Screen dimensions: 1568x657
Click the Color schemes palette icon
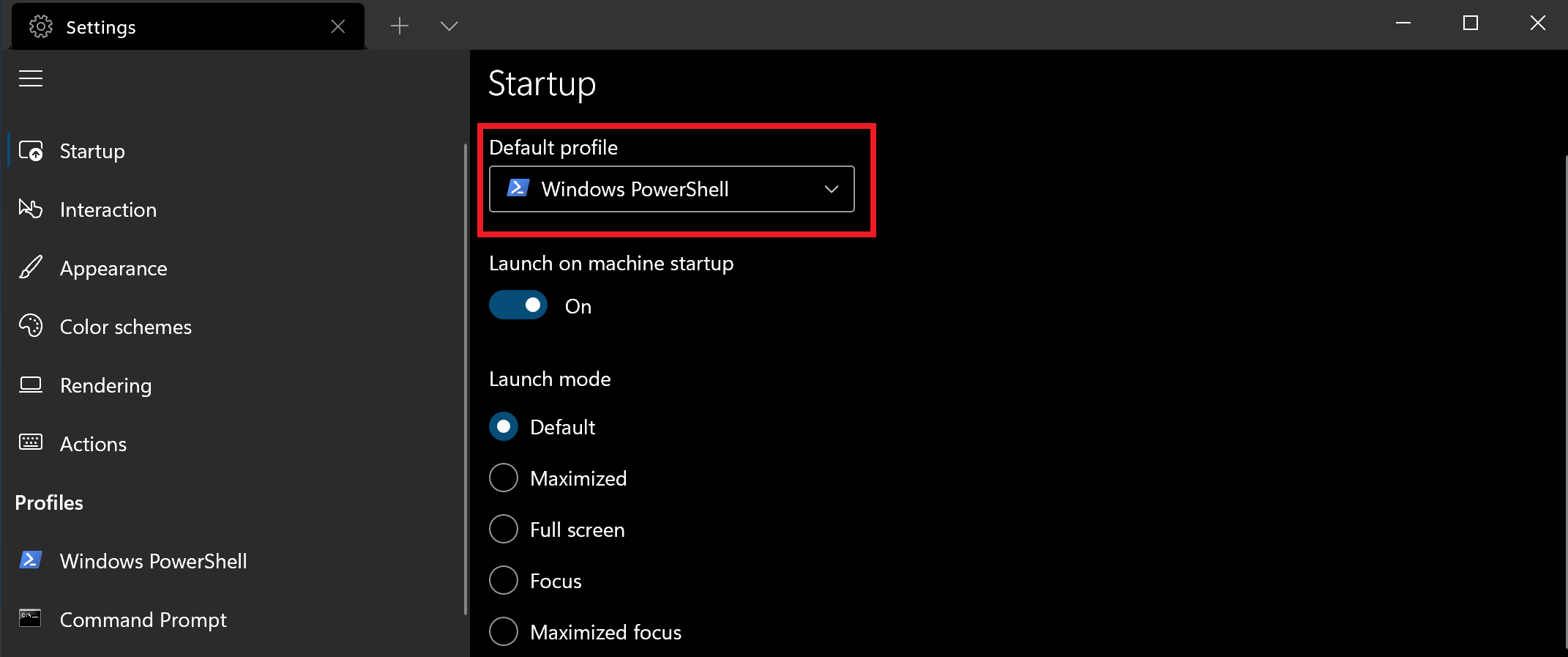[31, 326]
